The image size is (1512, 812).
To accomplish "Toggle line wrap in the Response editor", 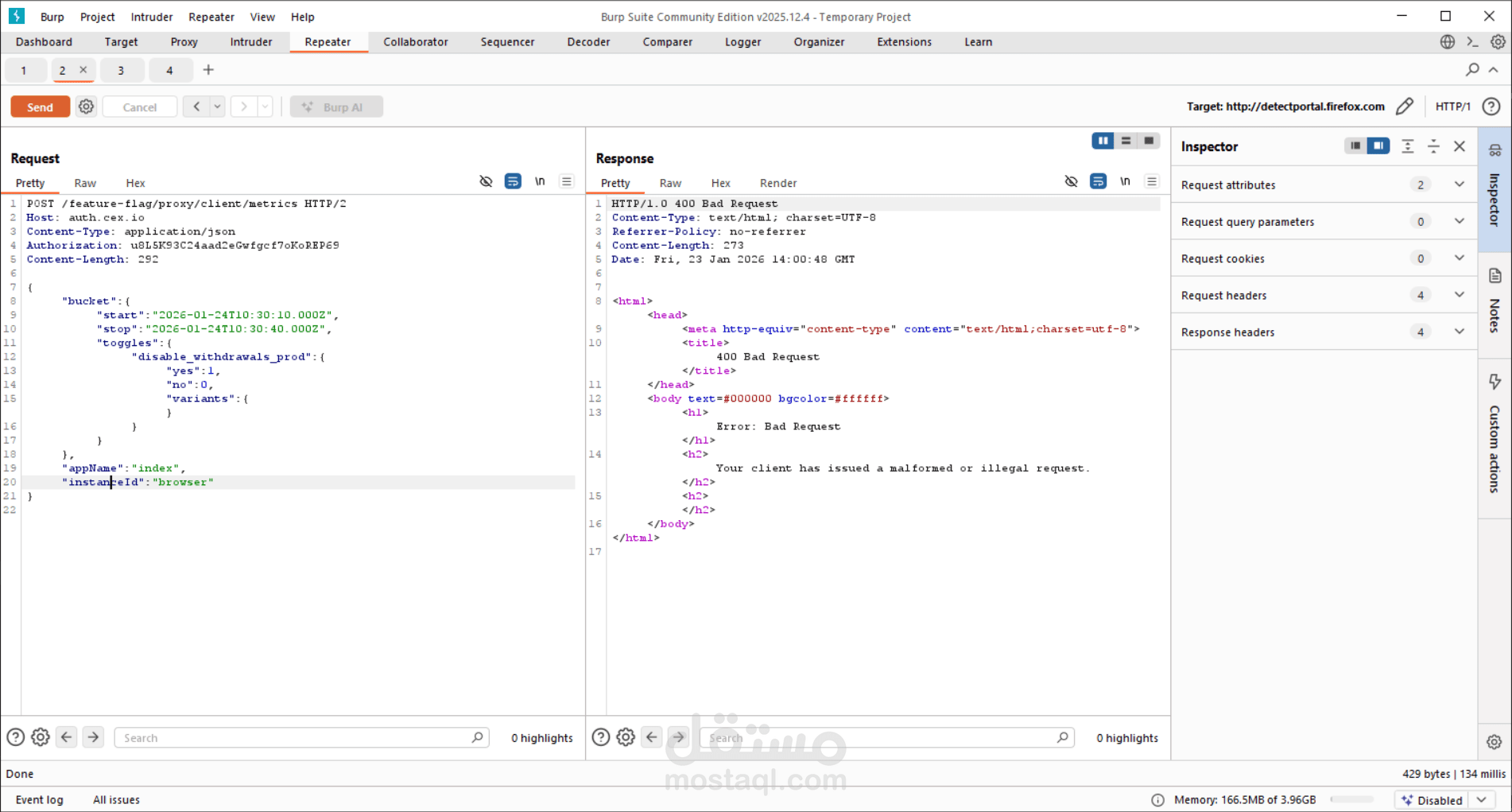I will point(1098,181).
